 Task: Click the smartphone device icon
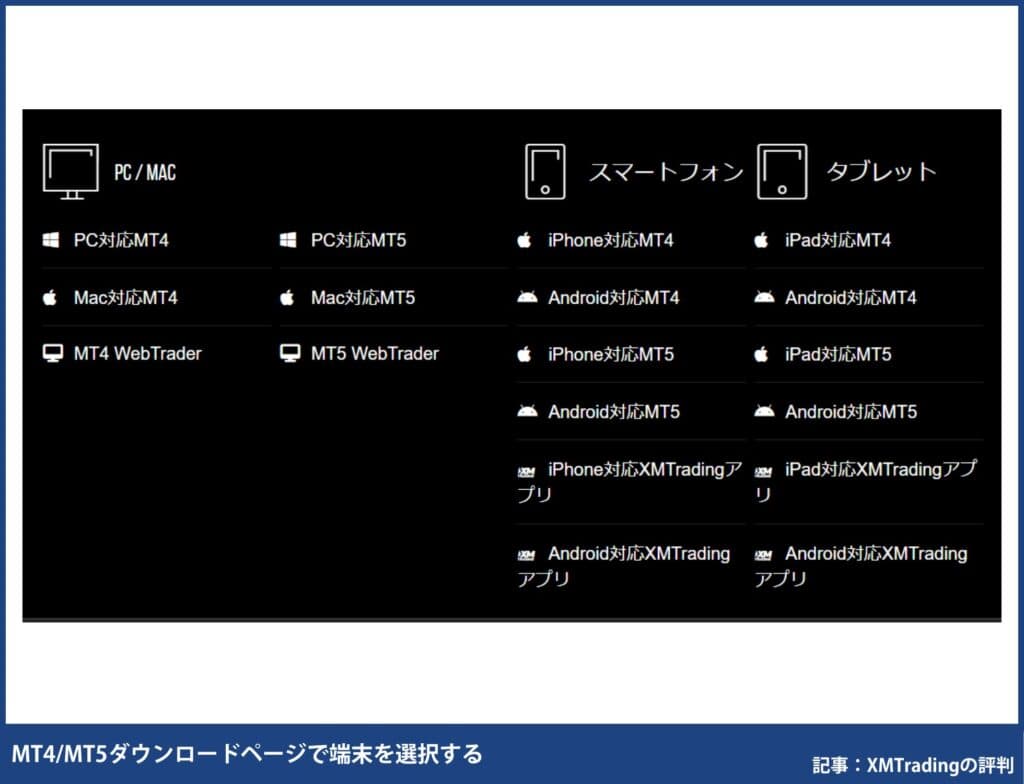point(545,171)
